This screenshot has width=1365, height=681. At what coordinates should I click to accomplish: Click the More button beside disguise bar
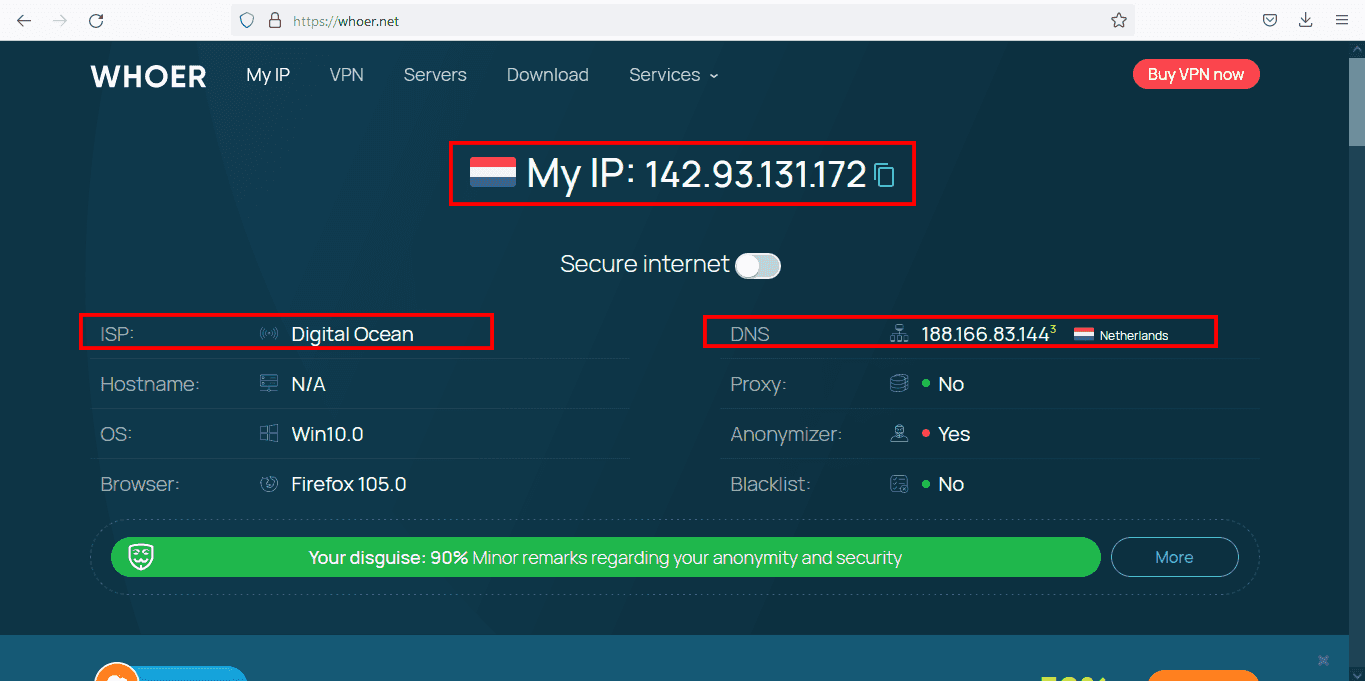pyautogui.click(x=1174, y=557)
